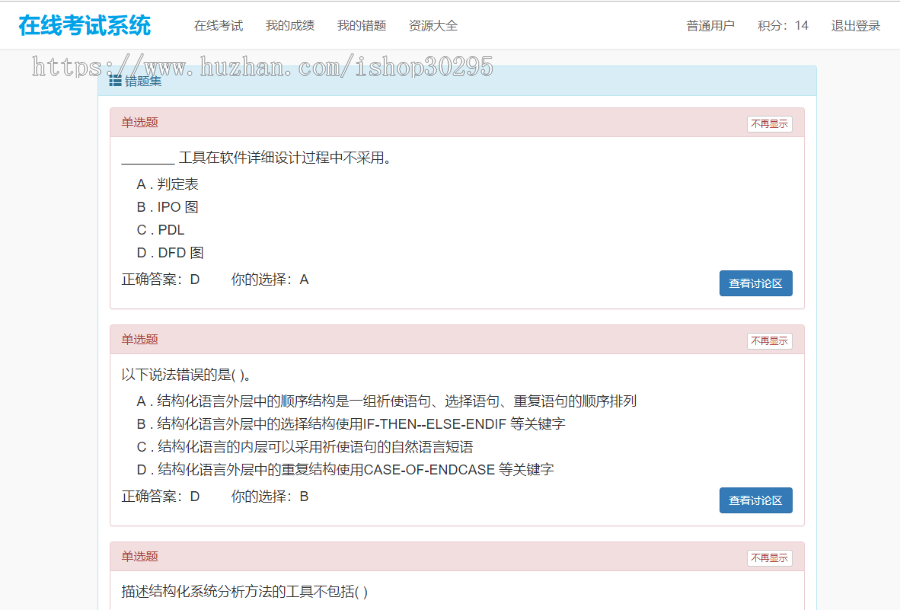900x610 pixels.
Task: Click question text 以下说法错误的是( )
Action: point(186,375)
